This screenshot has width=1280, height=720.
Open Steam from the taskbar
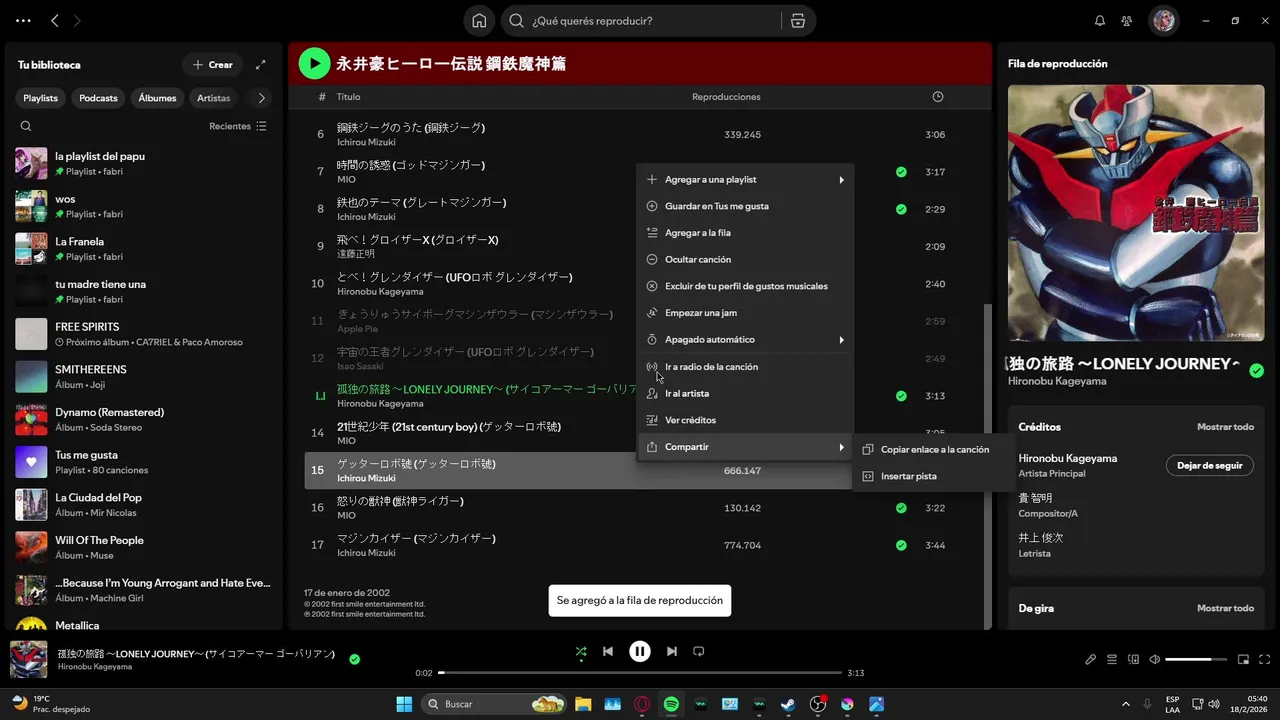pyautogui.click(x=789, y=704)
